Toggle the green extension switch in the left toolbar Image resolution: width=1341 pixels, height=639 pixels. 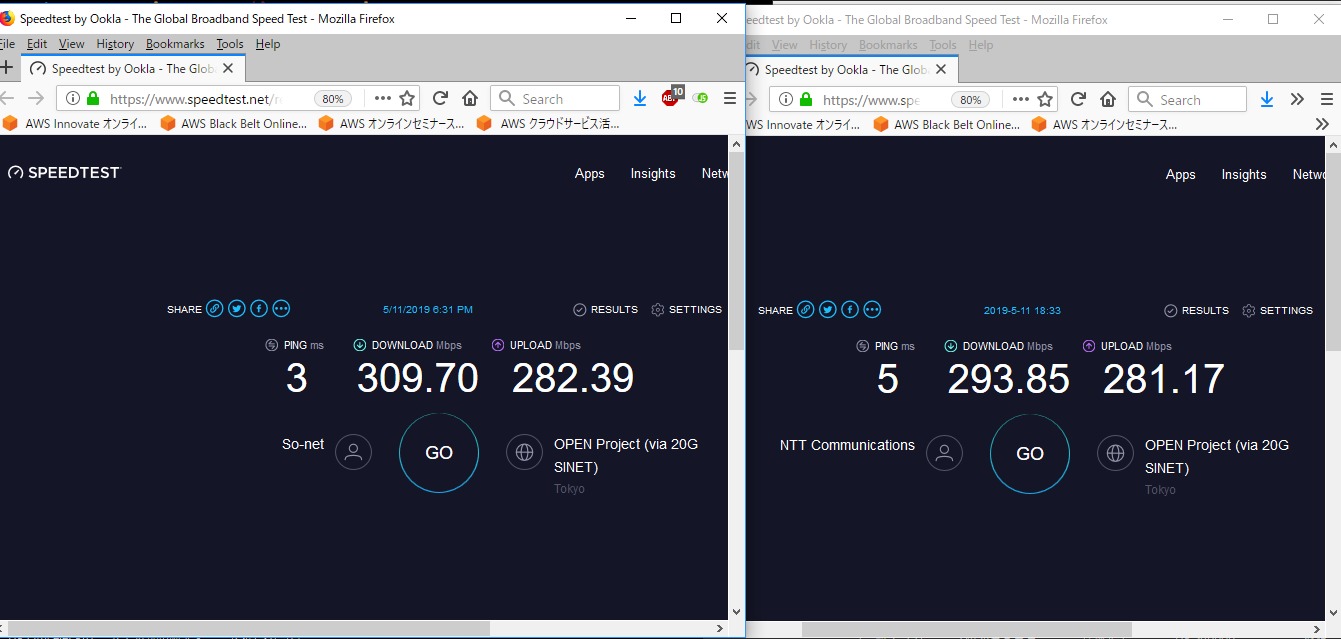[x=701, y=98]
